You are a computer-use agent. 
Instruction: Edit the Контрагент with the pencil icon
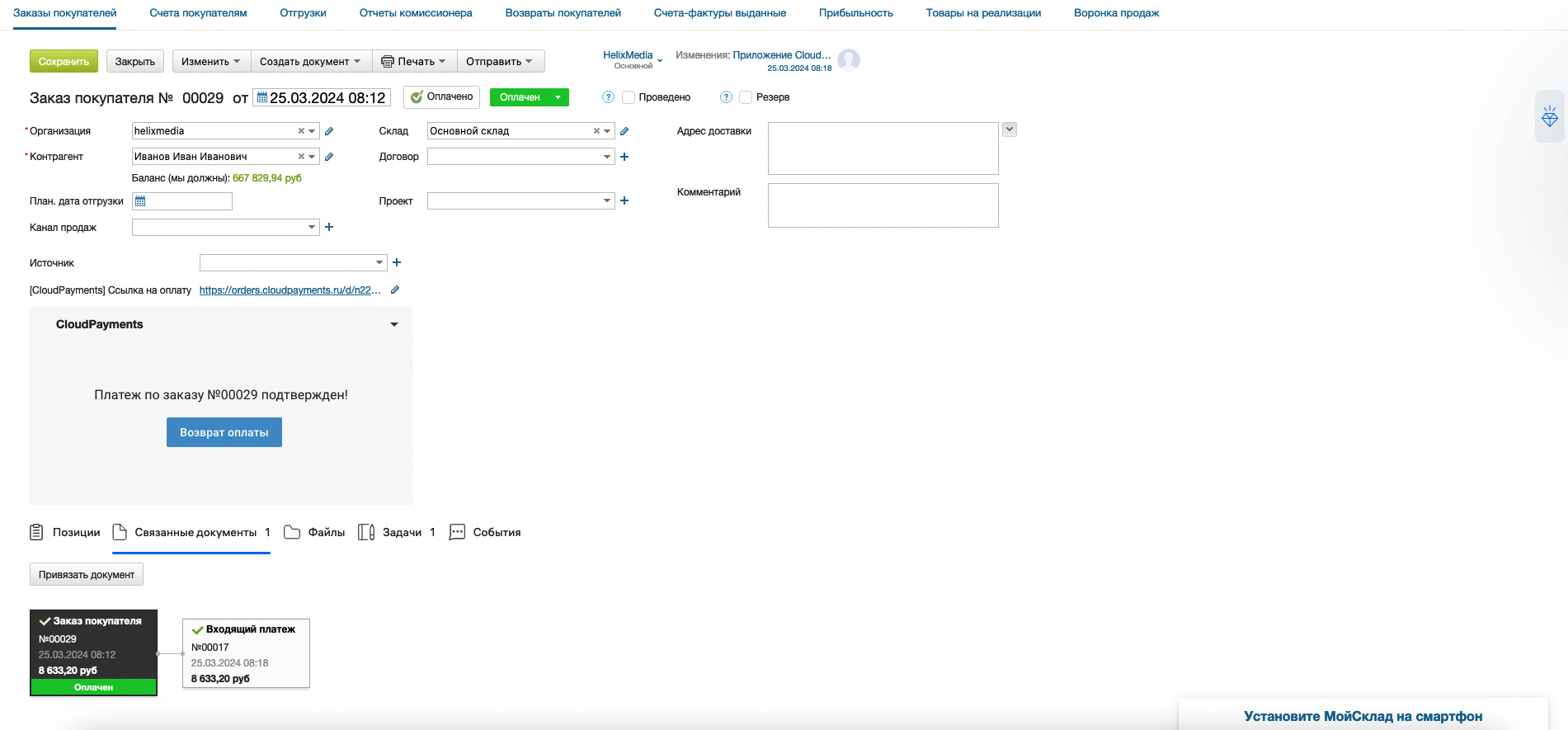(x=329, y=157)
